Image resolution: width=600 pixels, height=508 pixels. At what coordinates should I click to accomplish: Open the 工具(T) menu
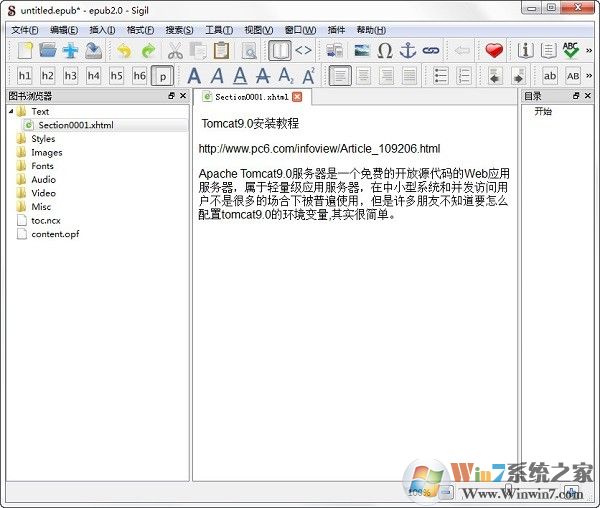[x=219, y=30]
